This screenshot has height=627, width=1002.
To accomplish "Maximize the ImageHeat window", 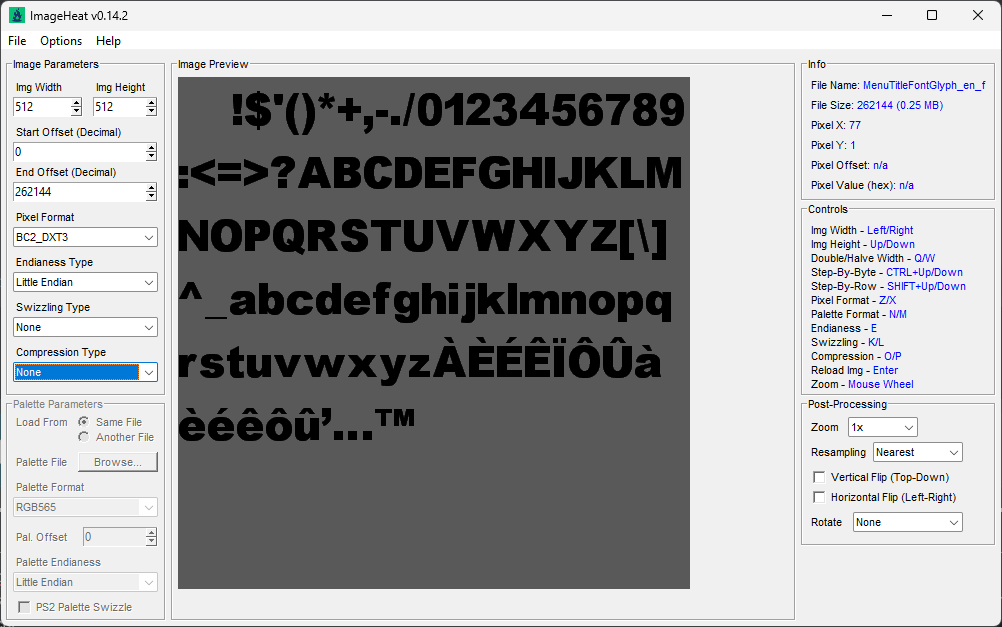I will point(932,15).
